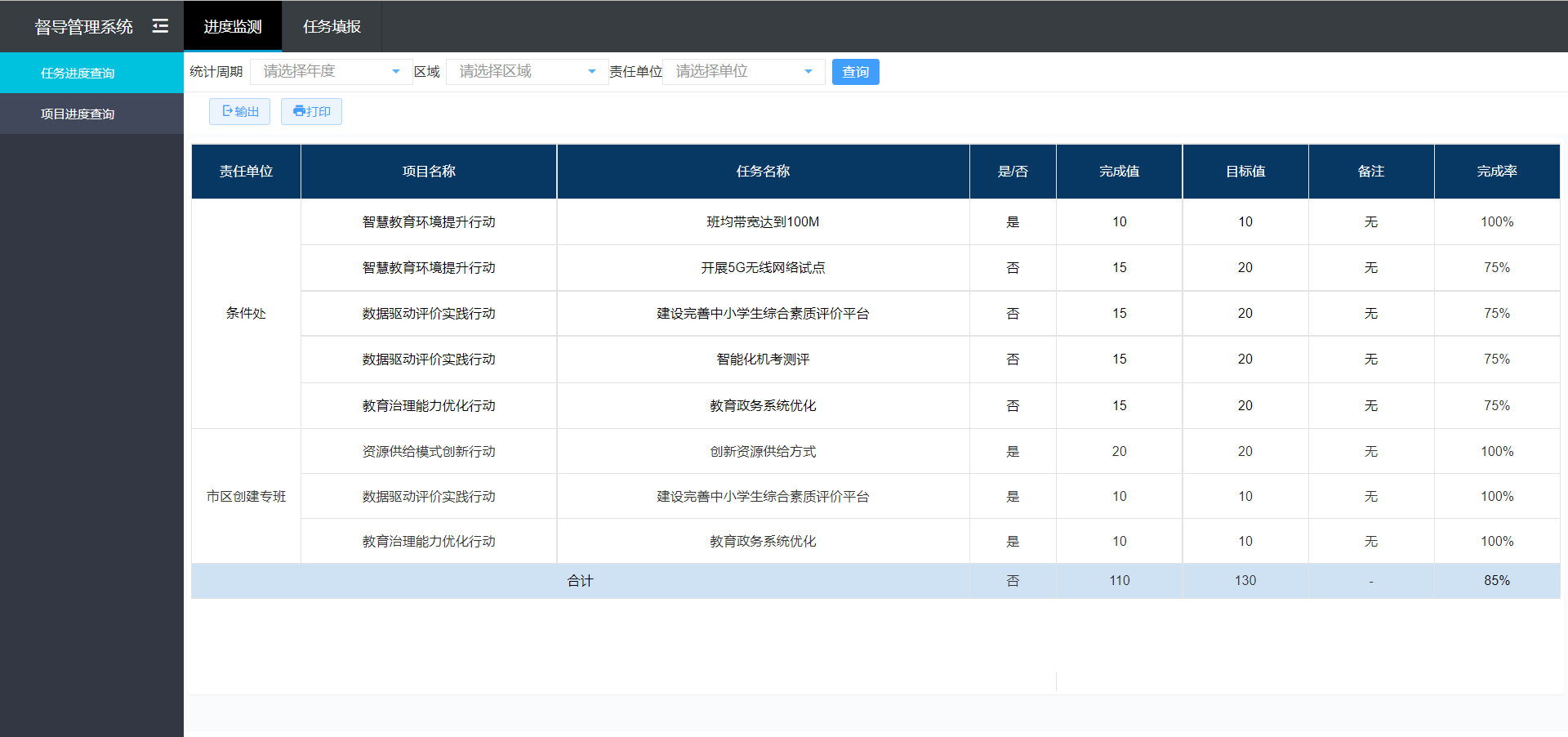Click the 查询 button
Viewport: 1568px width, 737px height.
coord(855,72)
